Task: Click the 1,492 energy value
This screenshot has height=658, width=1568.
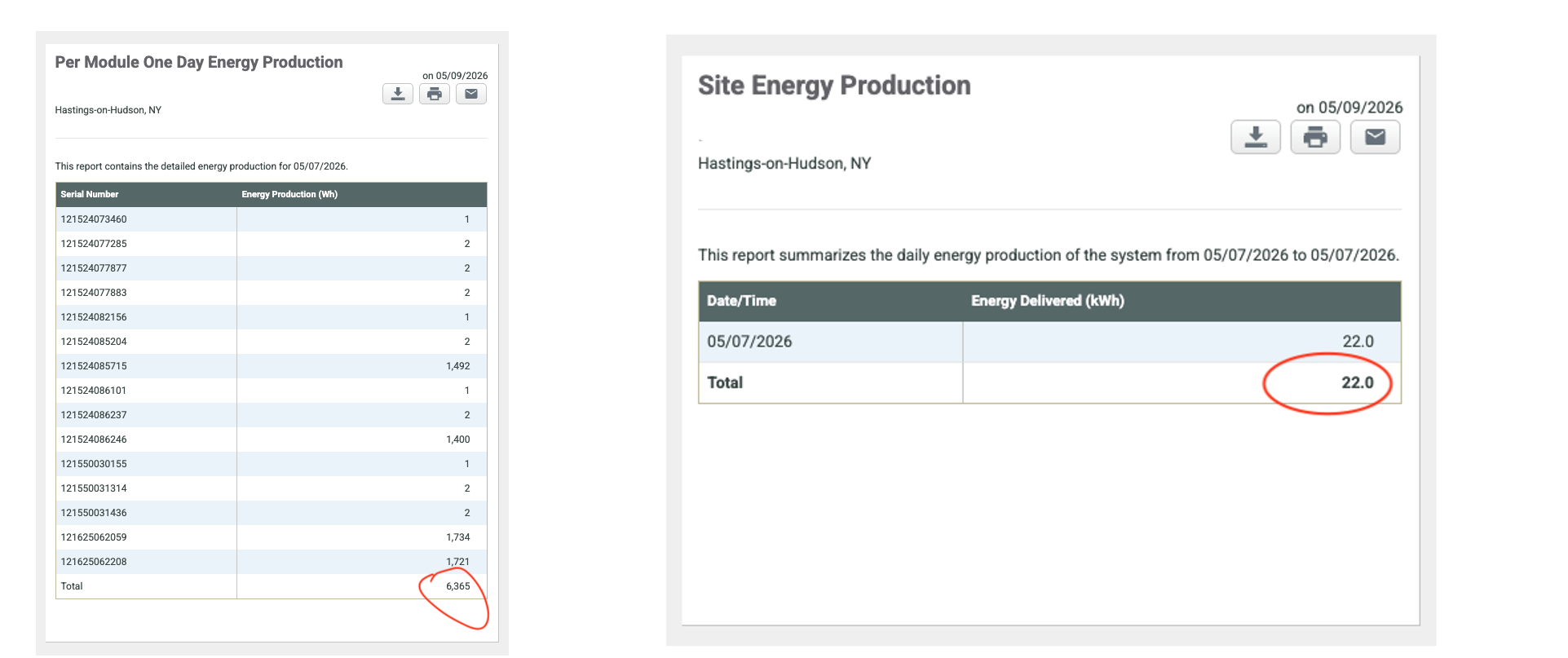Action: point(458,366)
